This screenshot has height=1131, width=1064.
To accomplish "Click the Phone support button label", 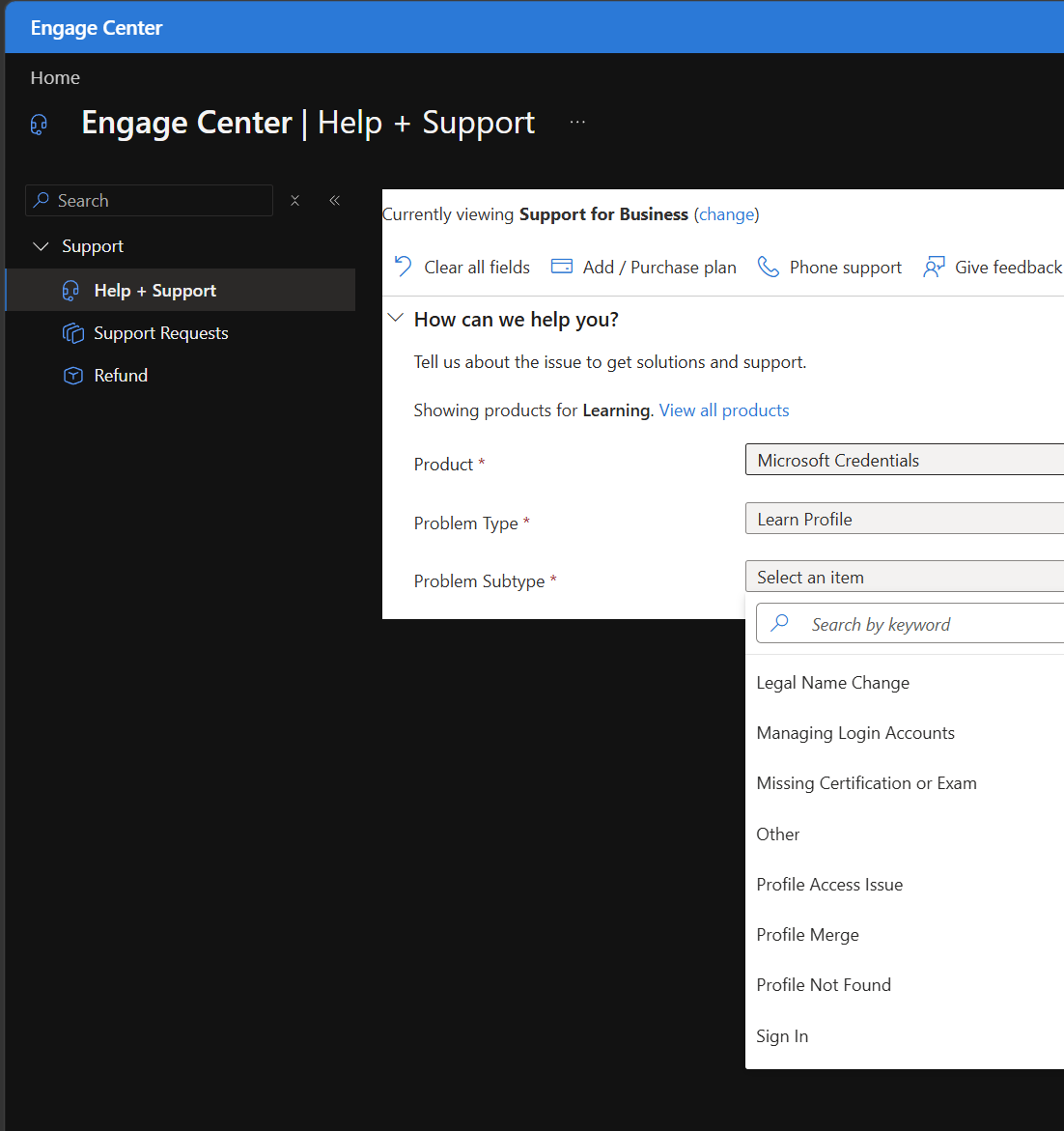I will point(846,268).
